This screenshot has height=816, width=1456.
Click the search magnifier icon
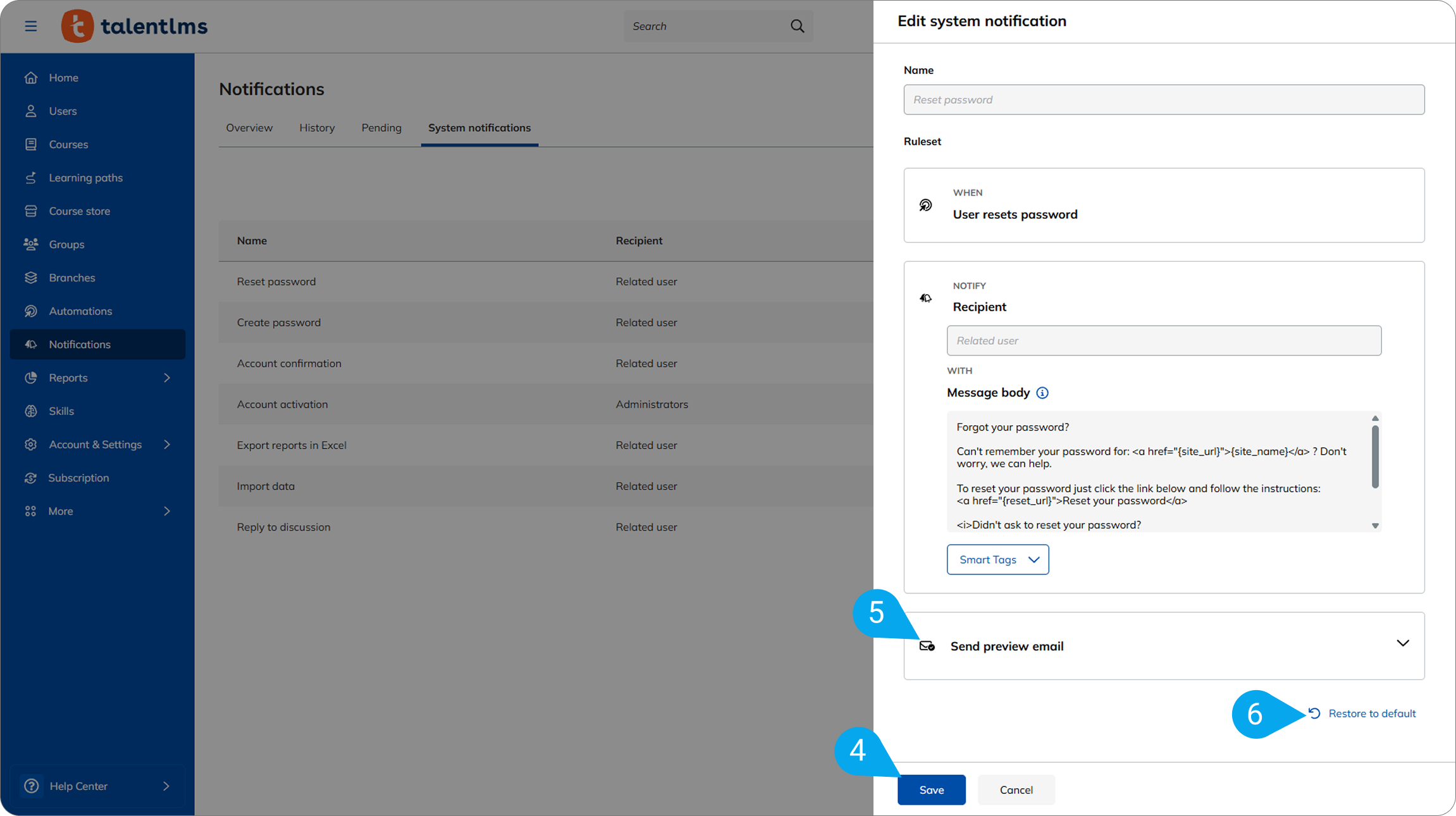797,26
